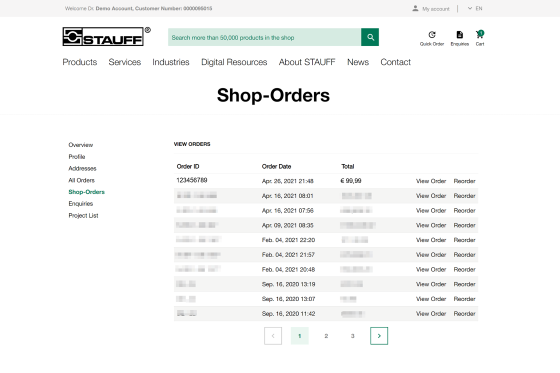The image size is (560, 373).
Task: Open the Contact menu item
Action: tap(395, 62)
